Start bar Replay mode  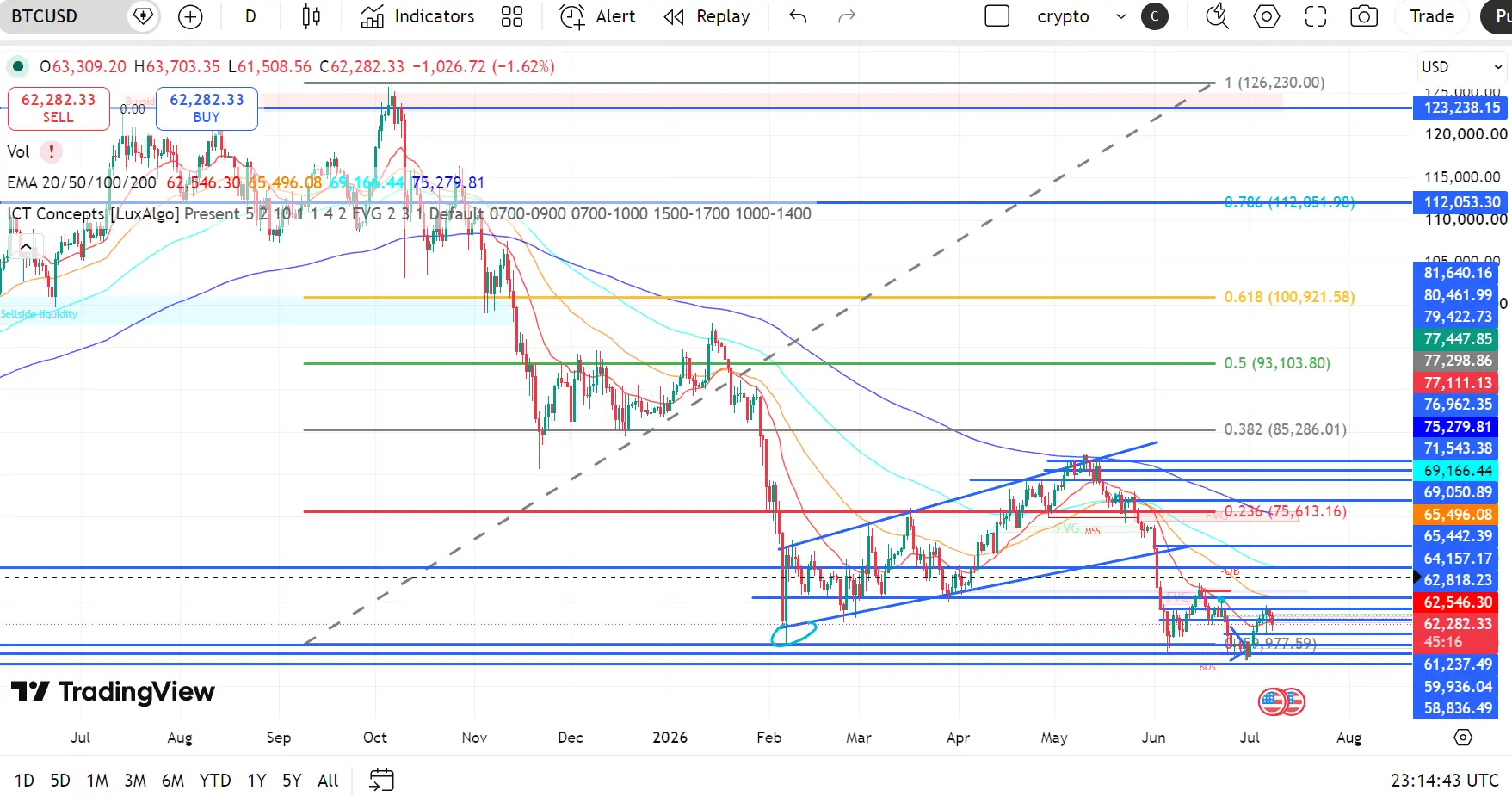(707, 16)
